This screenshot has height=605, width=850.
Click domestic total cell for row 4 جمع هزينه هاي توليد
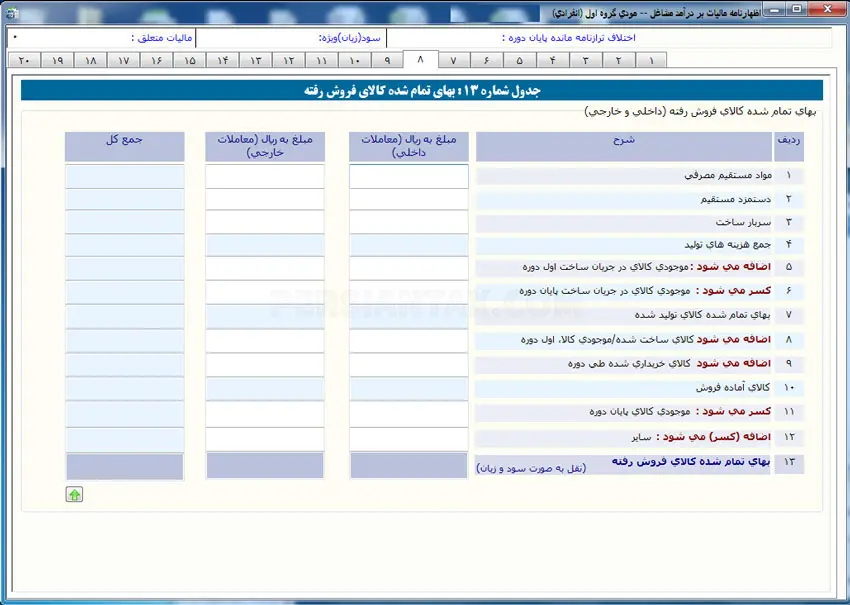[x=409, y=245]
